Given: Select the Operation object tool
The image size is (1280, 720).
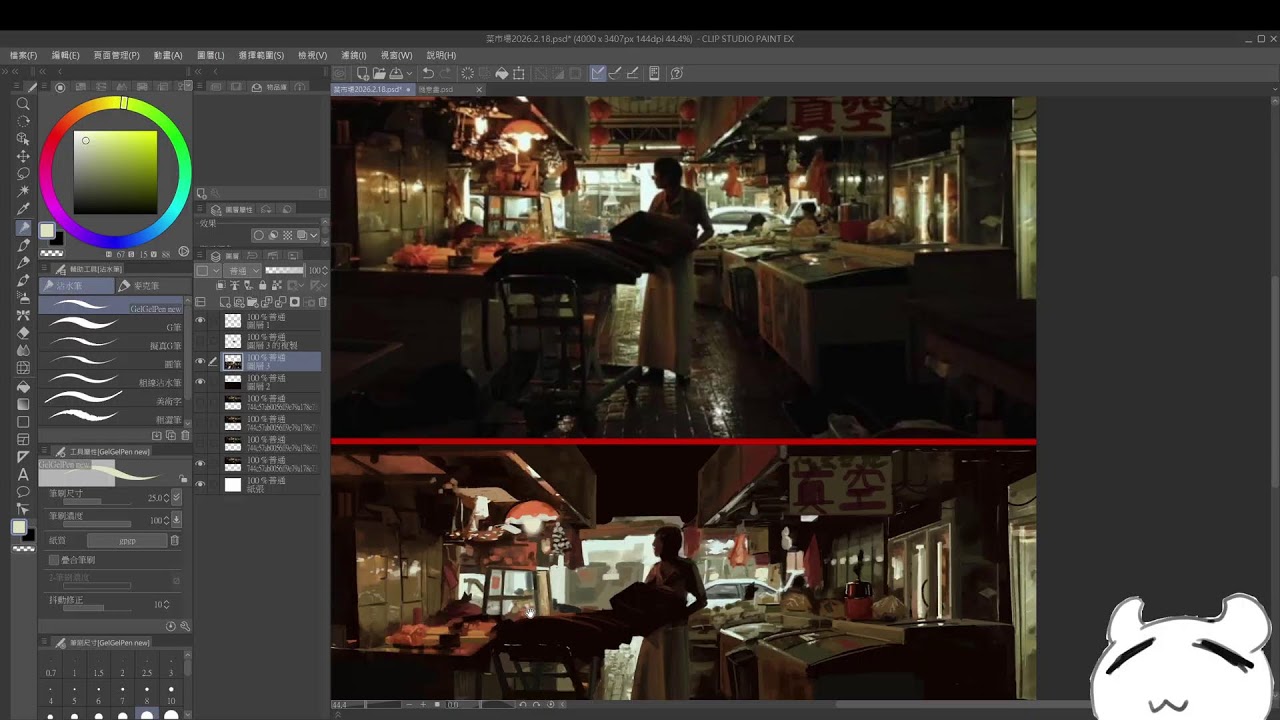Looking at the screenshot, I should pos(23,139).
